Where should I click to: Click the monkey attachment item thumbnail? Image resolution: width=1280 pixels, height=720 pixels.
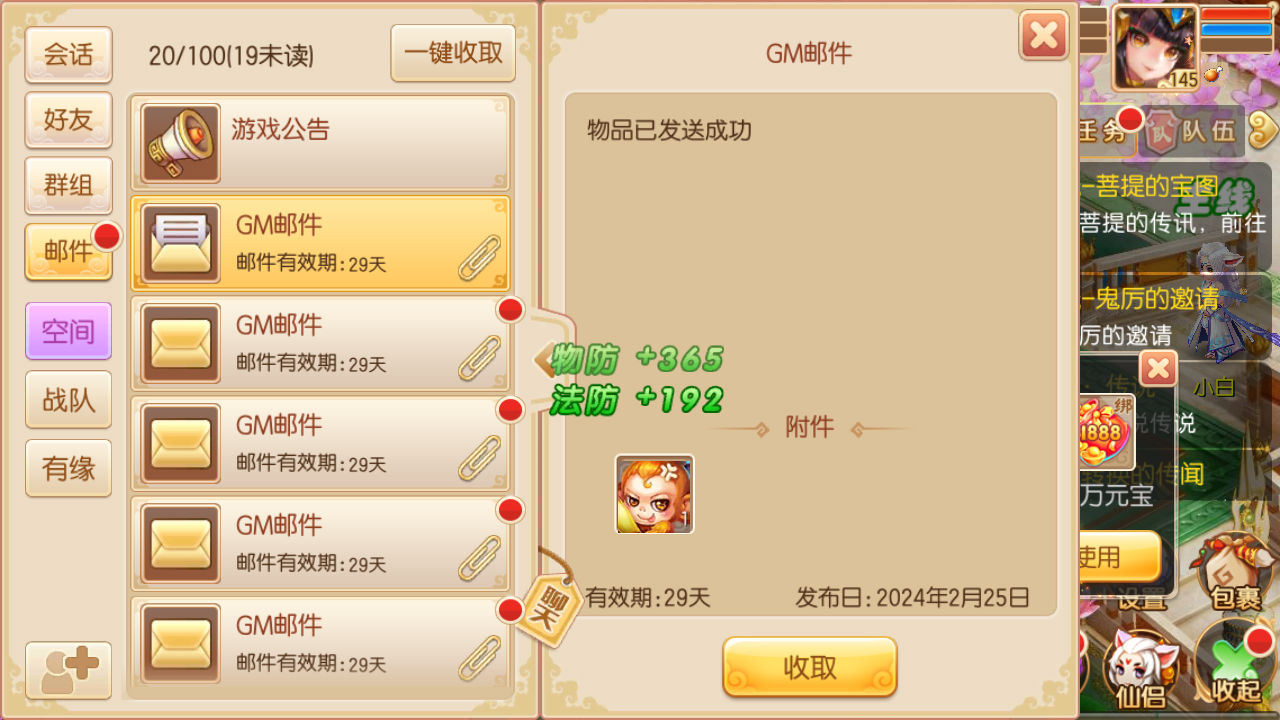pos(654,494)
